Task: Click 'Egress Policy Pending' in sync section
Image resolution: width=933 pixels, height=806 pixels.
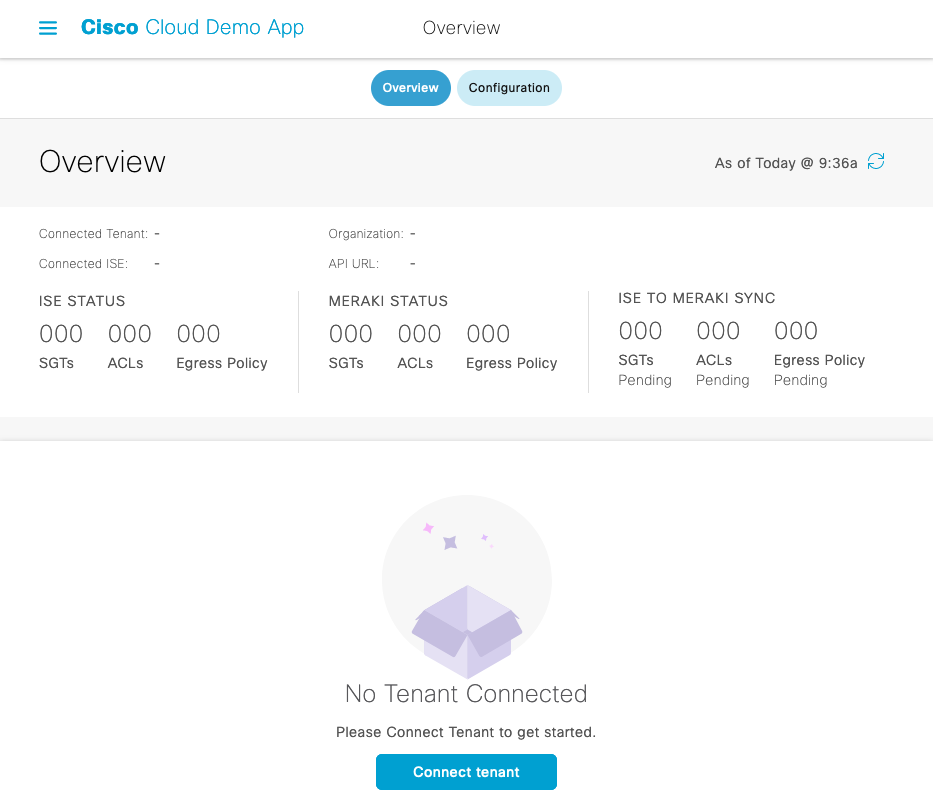Action: 819,370
